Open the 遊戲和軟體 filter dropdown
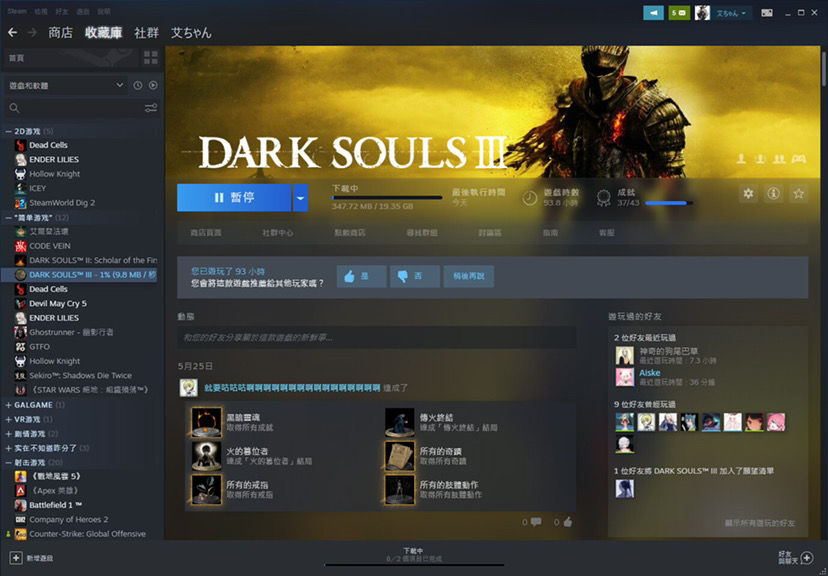Screen dimensions: 828x576 point(65,85)
